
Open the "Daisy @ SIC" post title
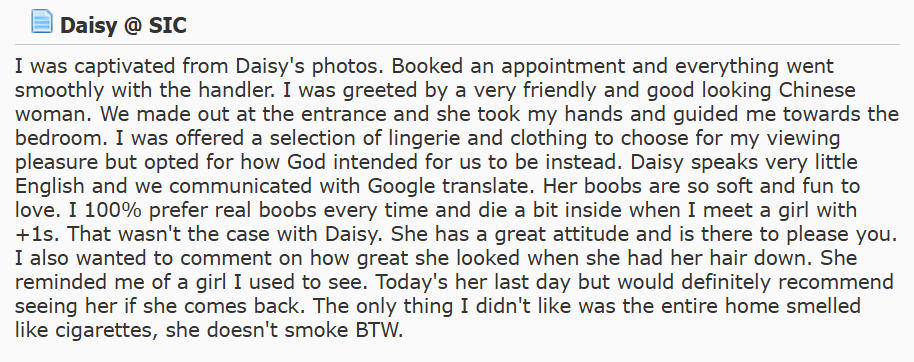(123, 26)
